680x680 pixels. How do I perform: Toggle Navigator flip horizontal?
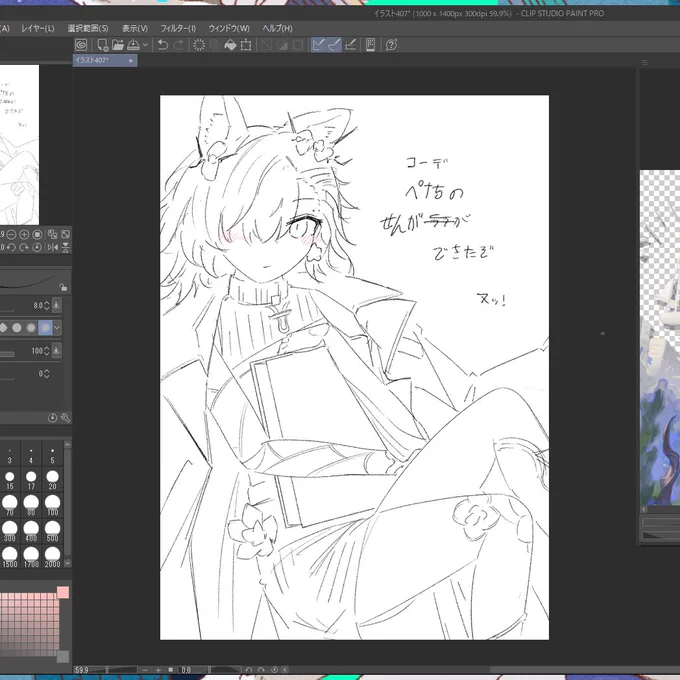(52, 247)
